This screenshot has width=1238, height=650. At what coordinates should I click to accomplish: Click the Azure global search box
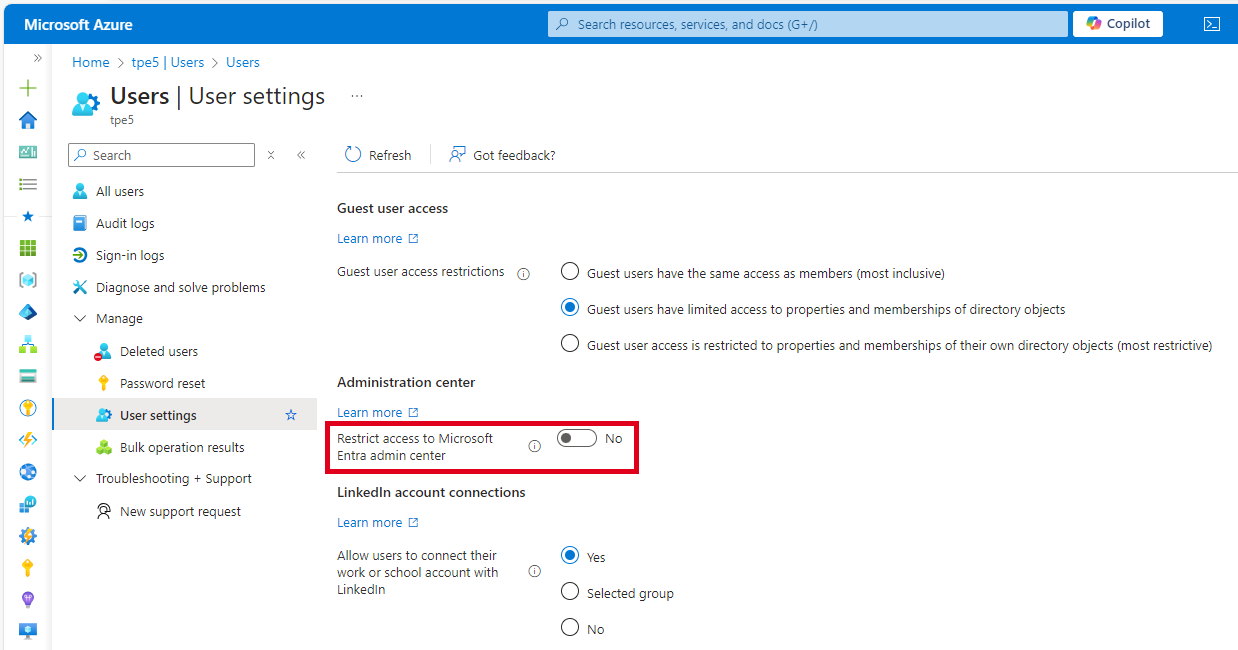pos(807,24)
